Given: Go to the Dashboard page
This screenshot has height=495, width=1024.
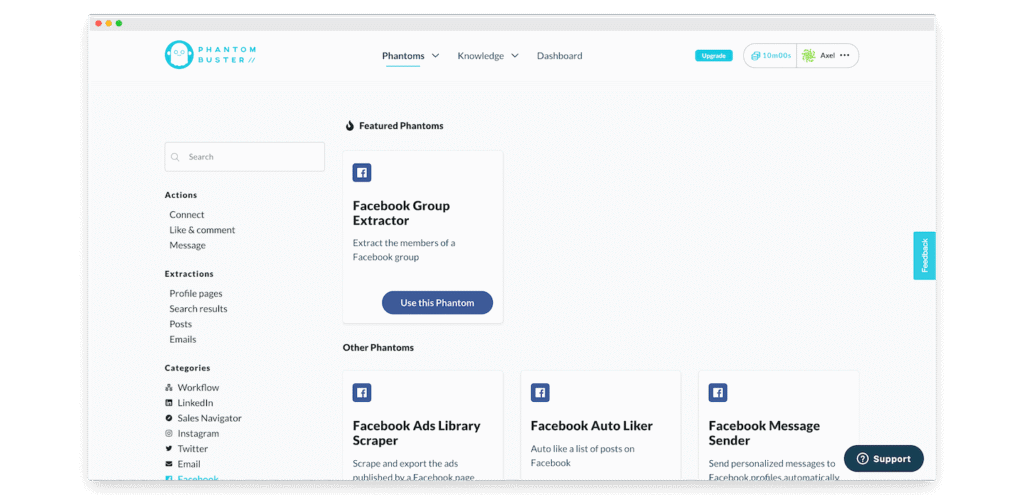Looking at the screenshot, I should (560, 56).
